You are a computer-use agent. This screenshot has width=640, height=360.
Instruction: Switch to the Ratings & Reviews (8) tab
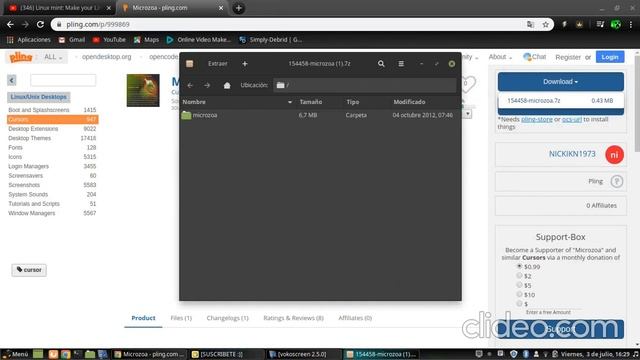293,318
